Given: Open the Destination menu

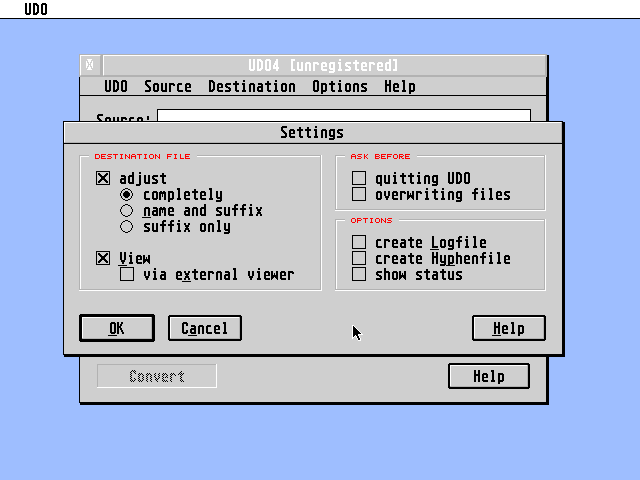Looking at the screenshot, I should 252,87.
